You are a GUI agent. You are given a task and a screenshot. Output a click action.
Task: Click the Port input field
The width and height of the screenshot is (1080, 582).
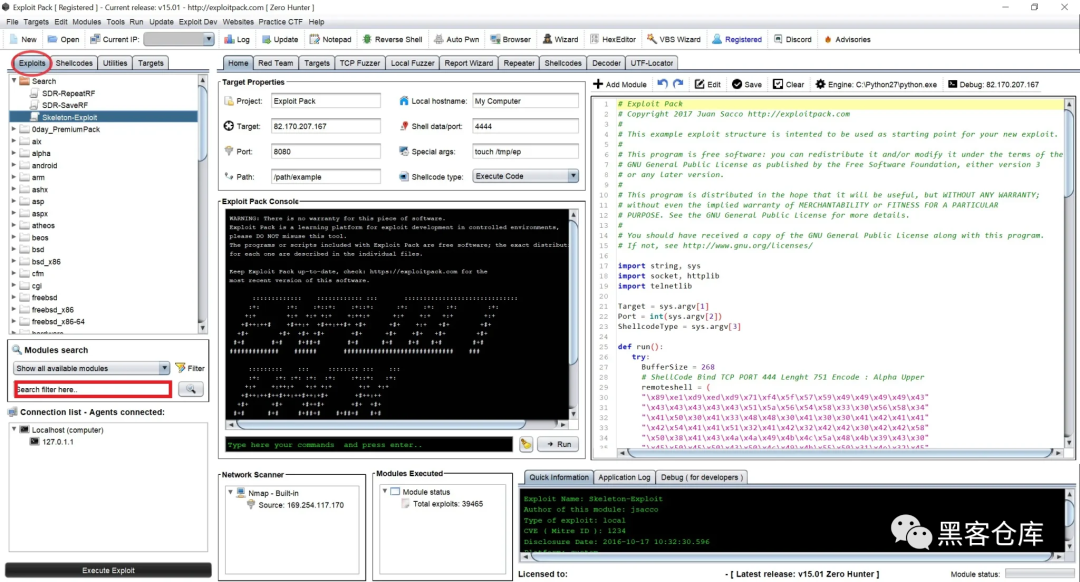point(325,152)
